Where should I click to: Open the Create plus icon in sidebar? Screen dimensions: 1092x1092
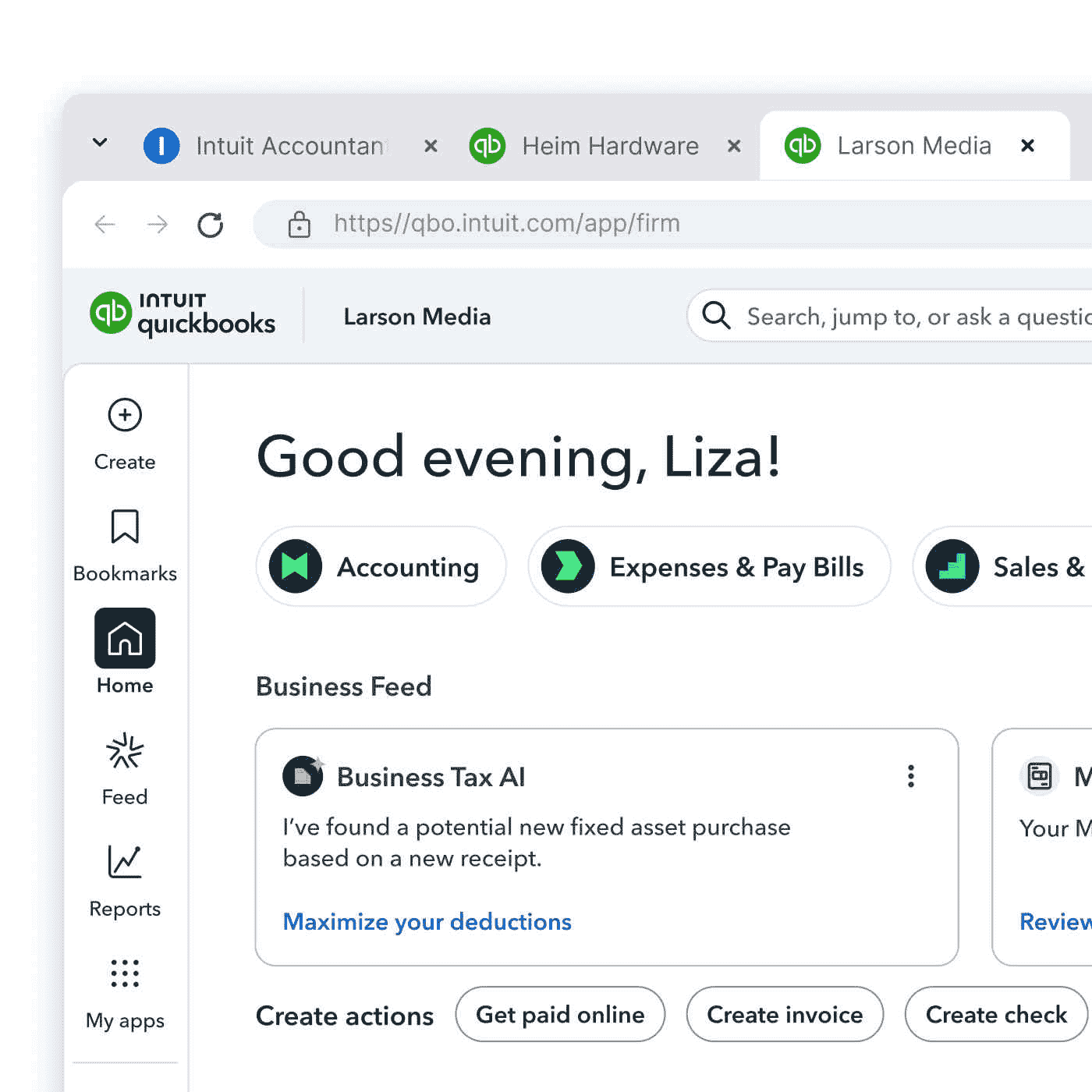pyautogui.click(x=125, y=415)
